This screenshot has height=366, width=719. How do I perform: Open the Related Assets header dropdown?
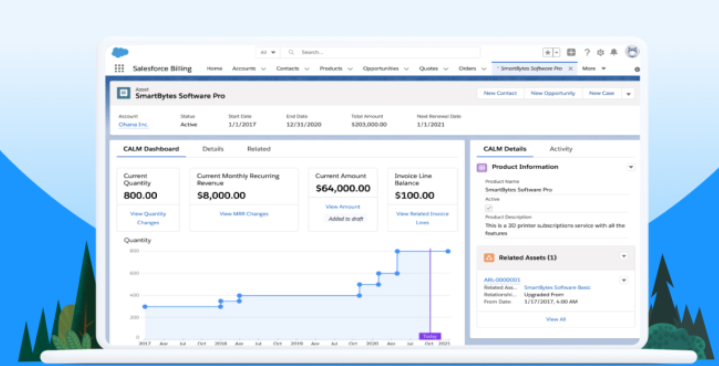pos(624,256)
